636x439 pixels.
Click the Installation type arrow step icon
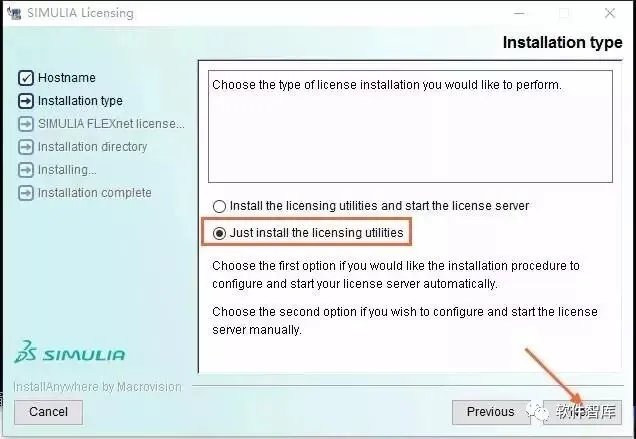(x=26, y=101)
